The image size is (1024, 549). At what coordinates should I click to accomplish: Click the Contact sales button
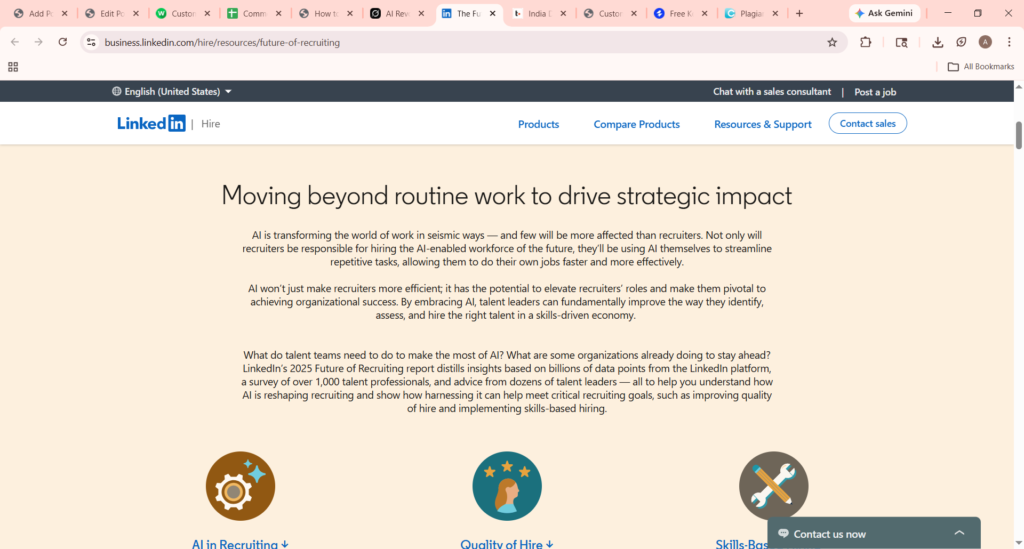click(867, 123)
